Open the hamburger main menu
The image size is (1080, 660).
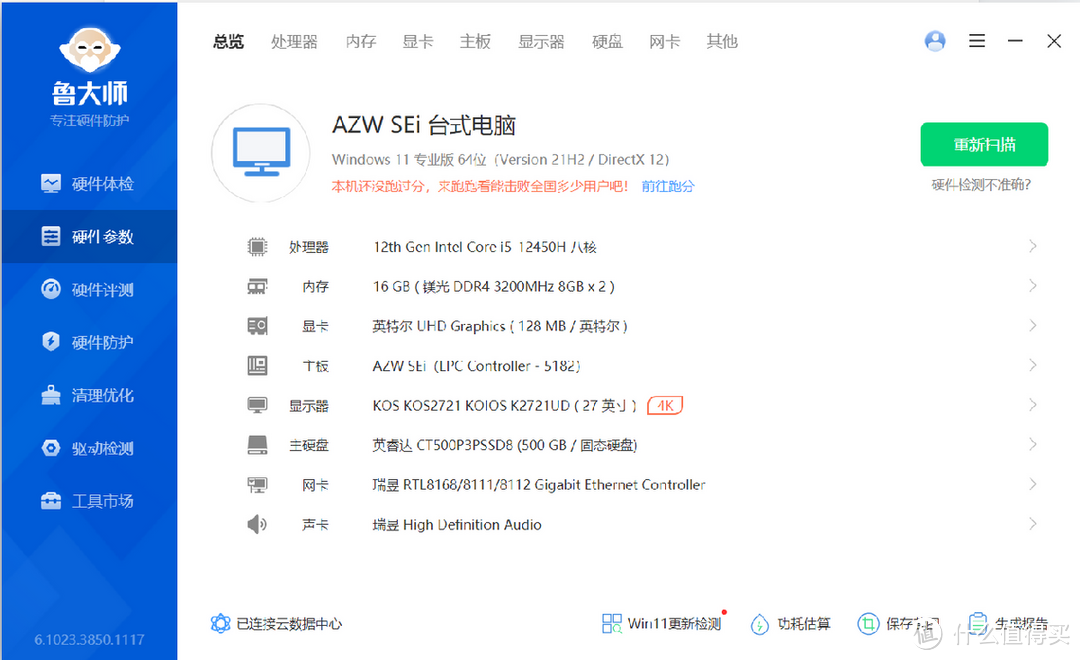(977, 41)
